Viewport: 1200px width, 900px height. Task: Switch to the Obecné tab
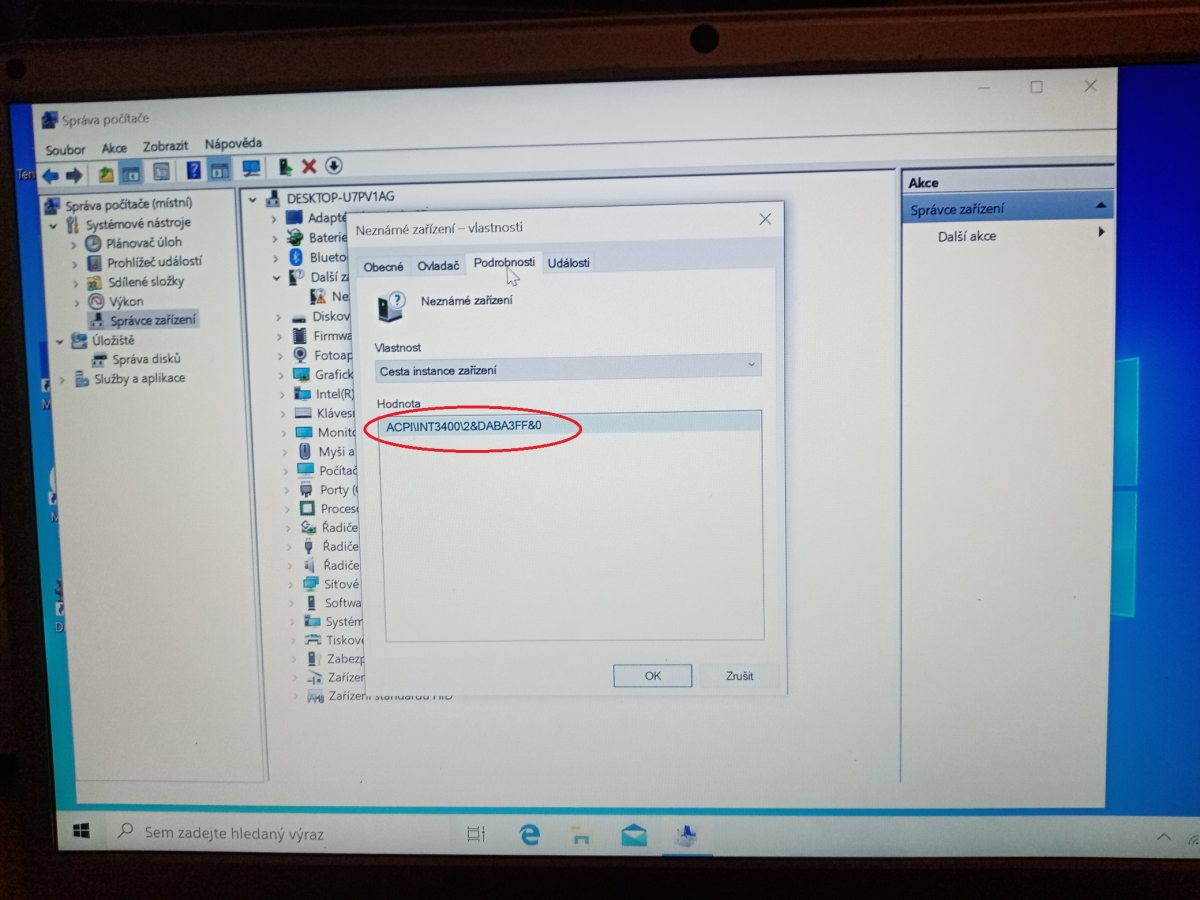tap(384, 267)
